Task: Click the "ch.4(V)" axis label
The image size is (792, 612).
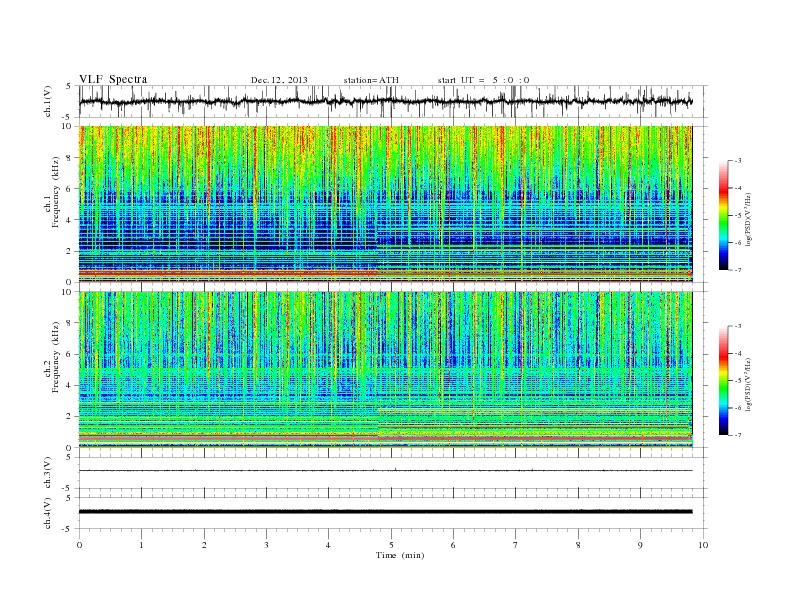Action: (x=48, y=513)
